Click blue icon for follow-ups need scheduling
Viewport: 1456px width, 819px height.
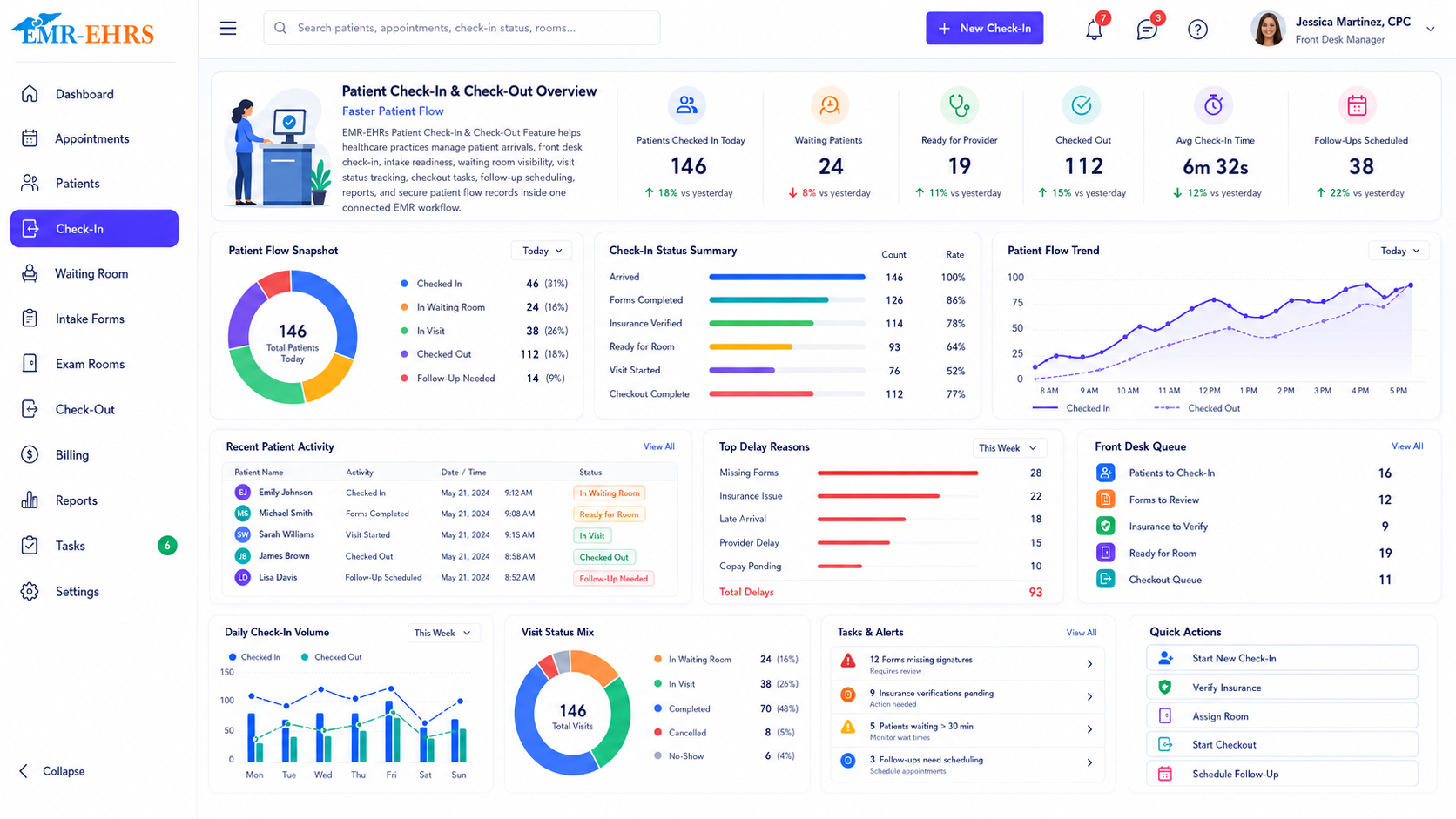[848, 761]
